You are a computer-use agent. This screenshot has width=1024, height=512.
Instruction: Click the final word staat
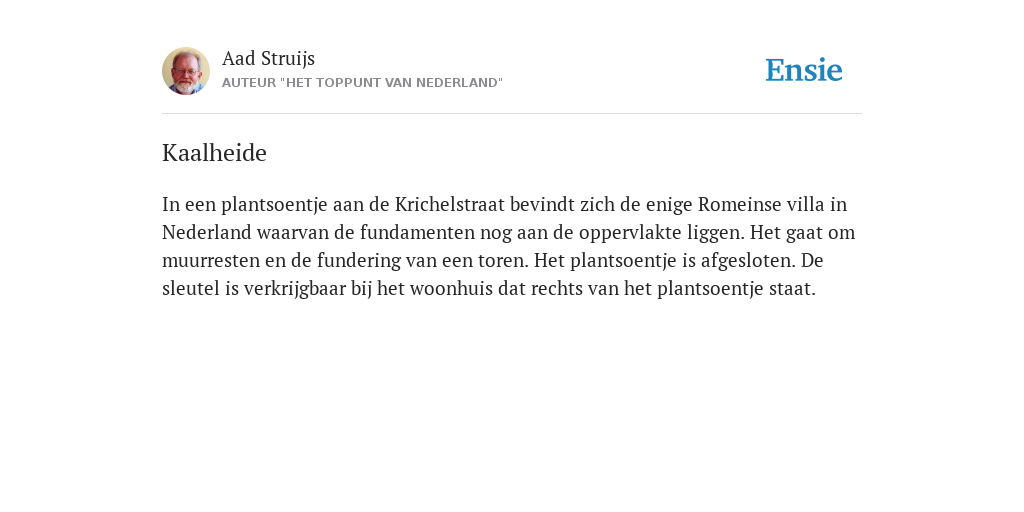(x=792, y=289)
